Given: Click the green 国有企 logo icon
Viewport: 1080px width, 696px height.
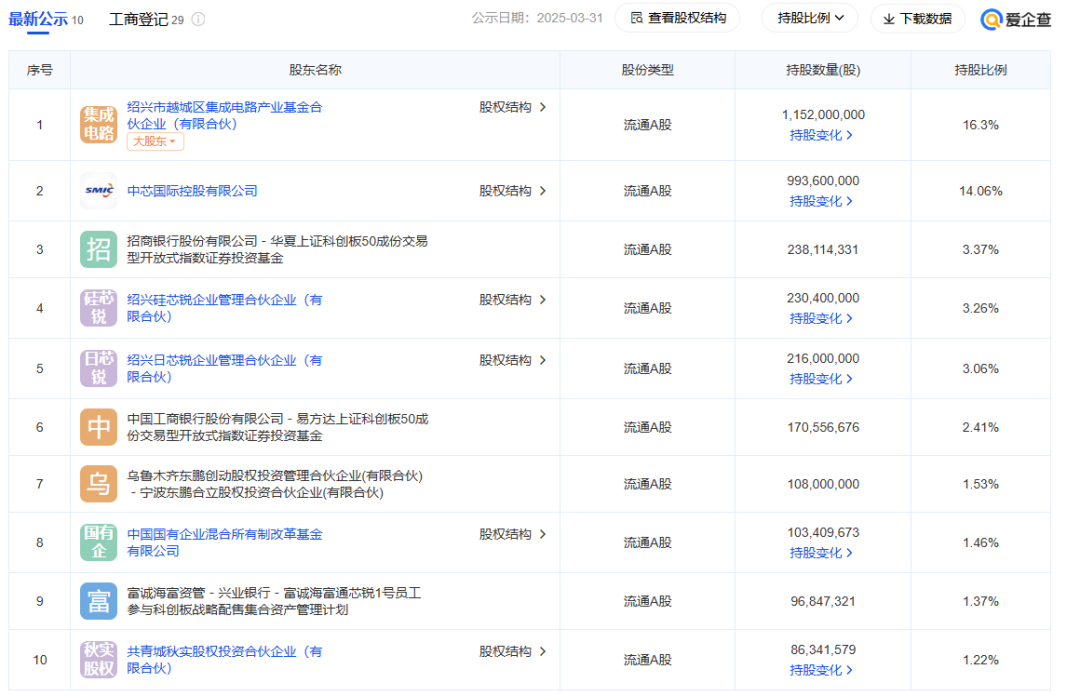Looking at the screenshot, I should point(99,543).
